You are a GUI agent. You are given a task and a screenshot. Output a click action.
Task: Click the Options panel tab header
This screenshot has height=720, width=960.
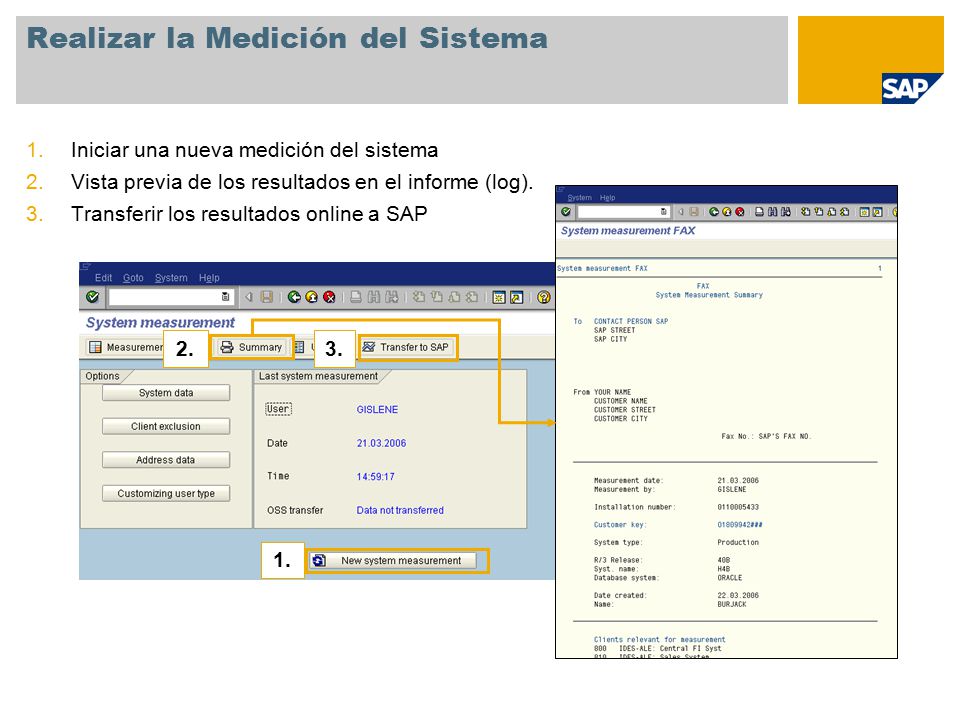tap(103, 376)
